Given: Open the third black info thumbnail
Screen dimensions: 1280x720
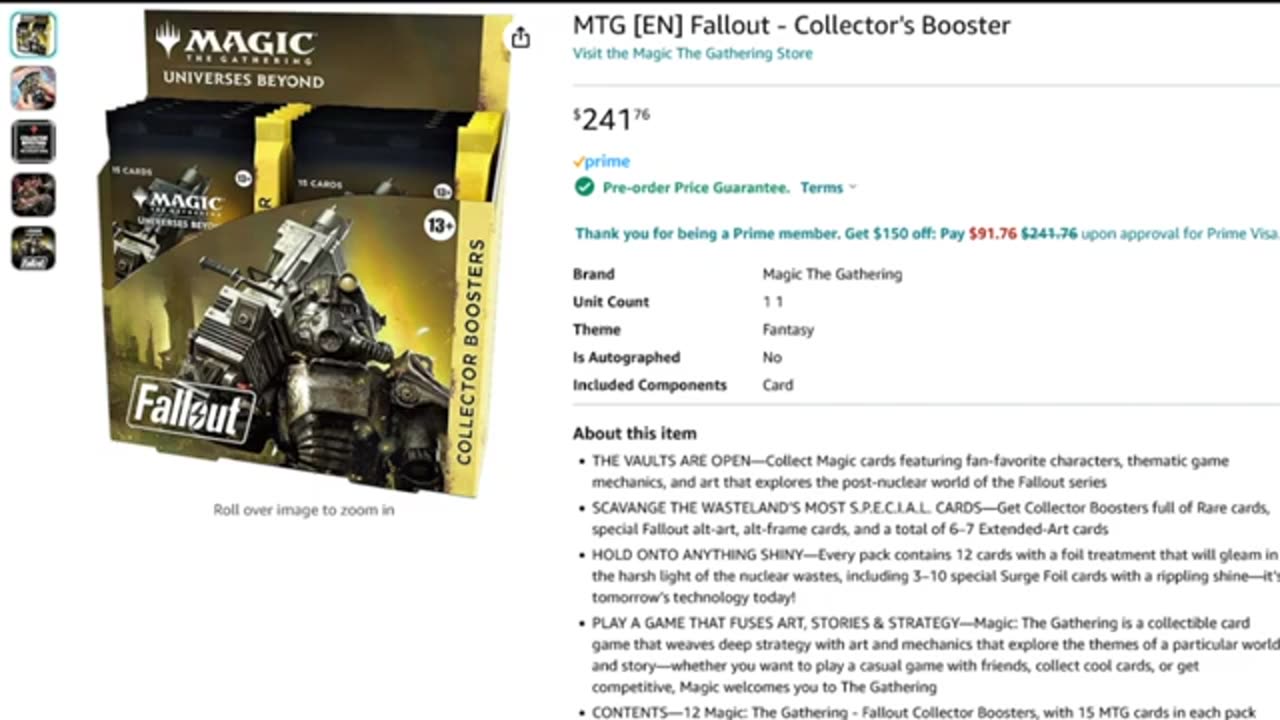Looking at the screenshot, I should pyautogui.click(x=33, y=141).
